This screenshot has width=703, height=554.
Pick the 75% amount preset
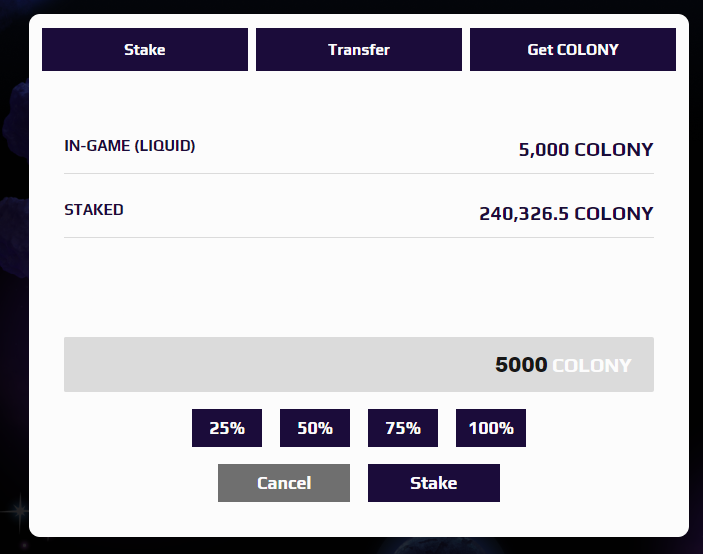(403, 428)
